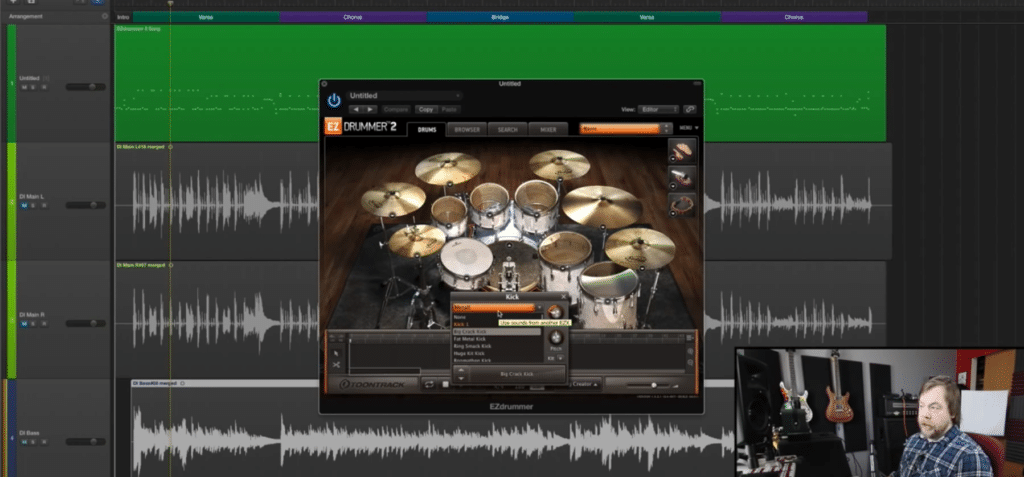Mute the DI Main L track
The width and height of the screenshot is (1024, 477).
(x=24, y=205)
